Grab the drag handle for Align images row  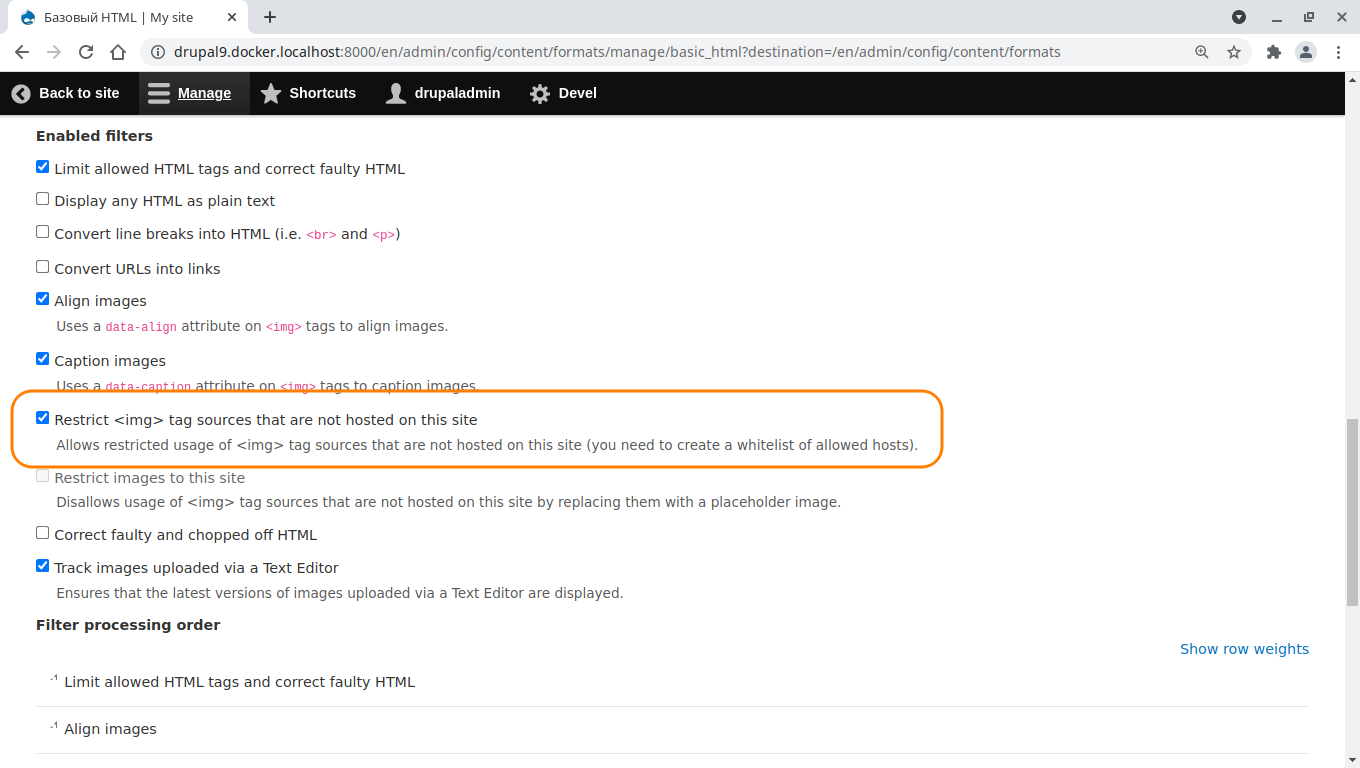tap(53, 725)
